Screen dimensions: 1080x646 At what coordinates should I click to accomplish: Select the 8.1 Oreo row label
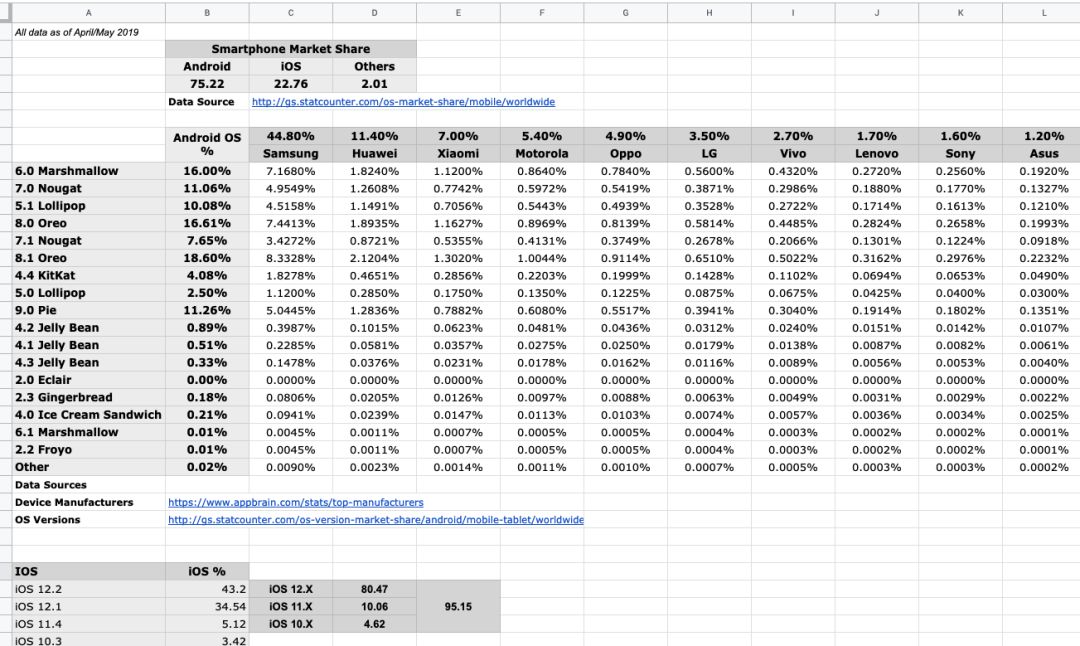click(88, 258)
